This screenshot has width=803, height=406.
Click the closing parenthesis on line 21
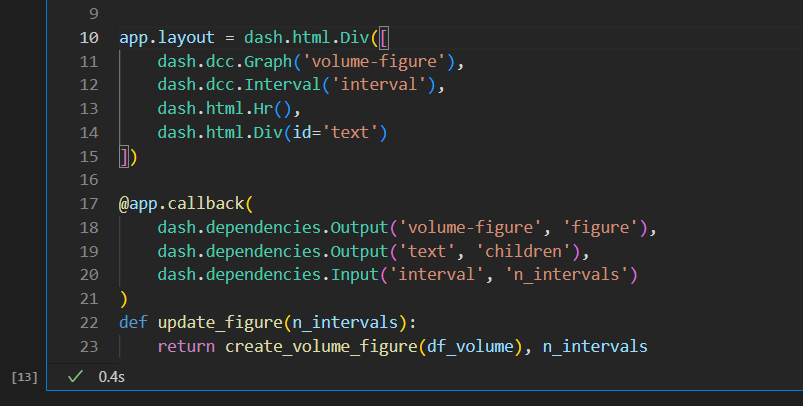pyautogui.click(x=123, y=299)
